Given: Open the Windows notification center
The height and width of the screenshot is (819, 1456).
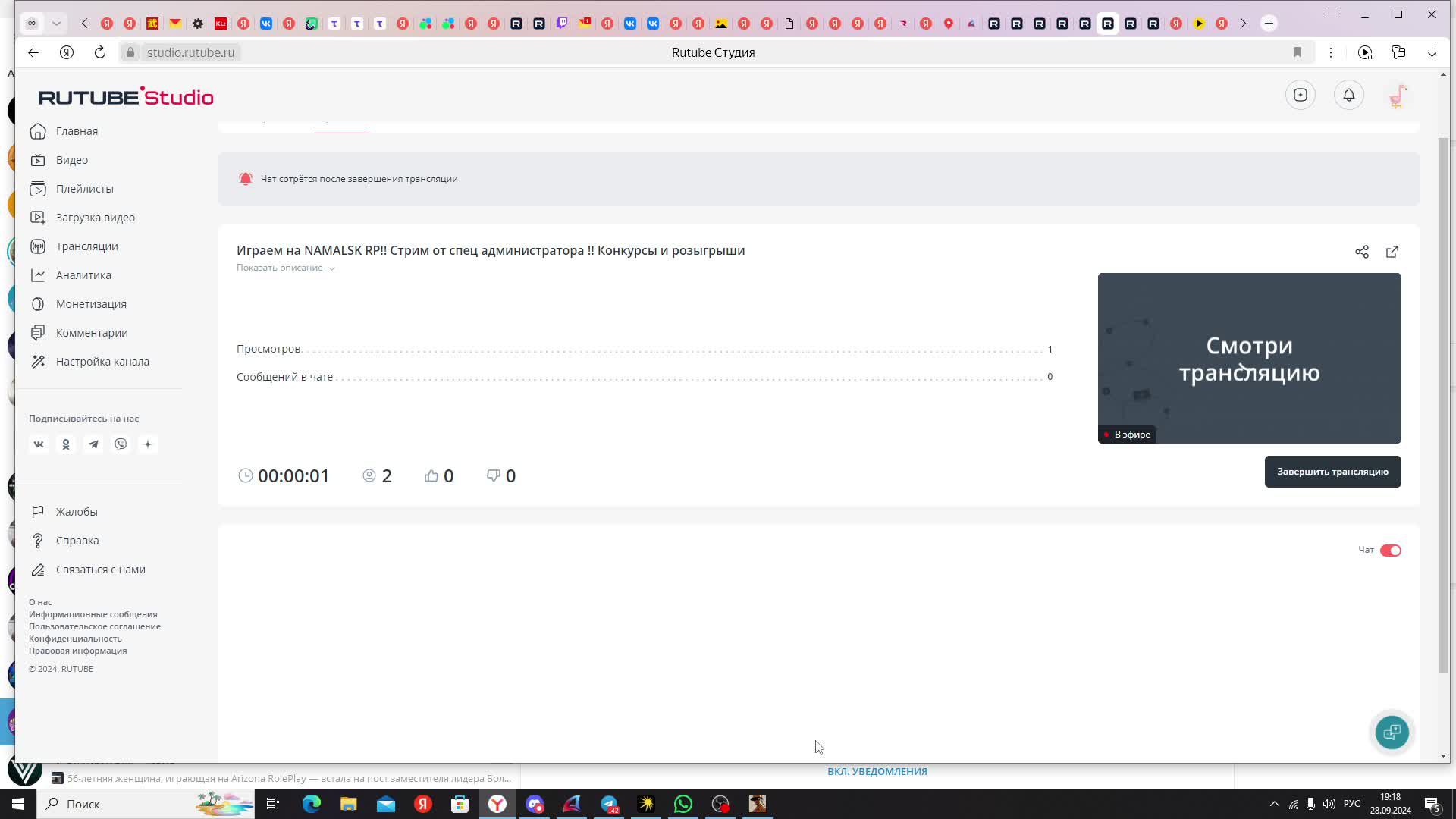Looking at the screenshot, I should (x=1432, y=804).
